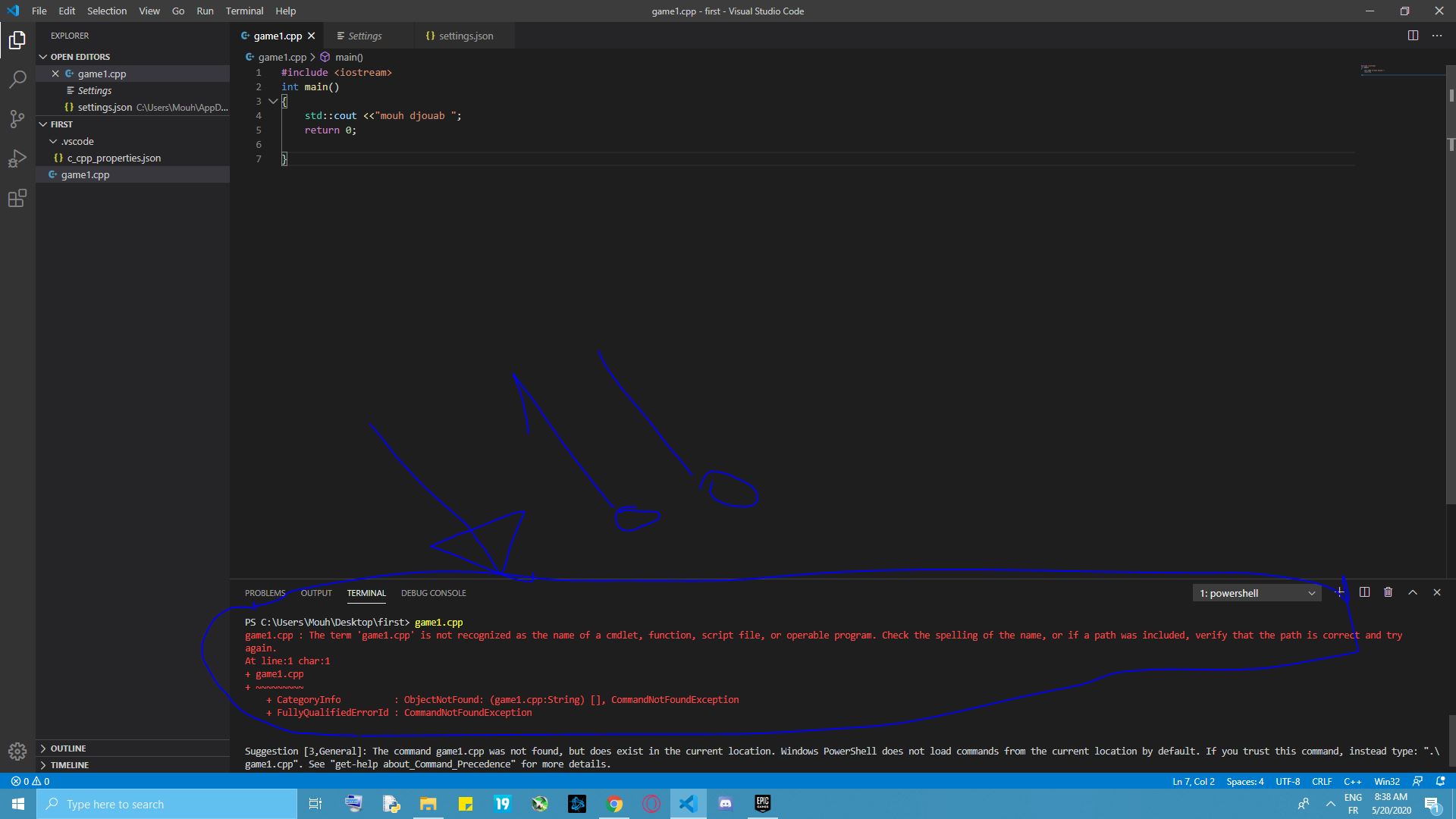Open Discord from the taskbar
Image resolution: width=1456 pixels, height=819 pixels.
click(725, 804)
